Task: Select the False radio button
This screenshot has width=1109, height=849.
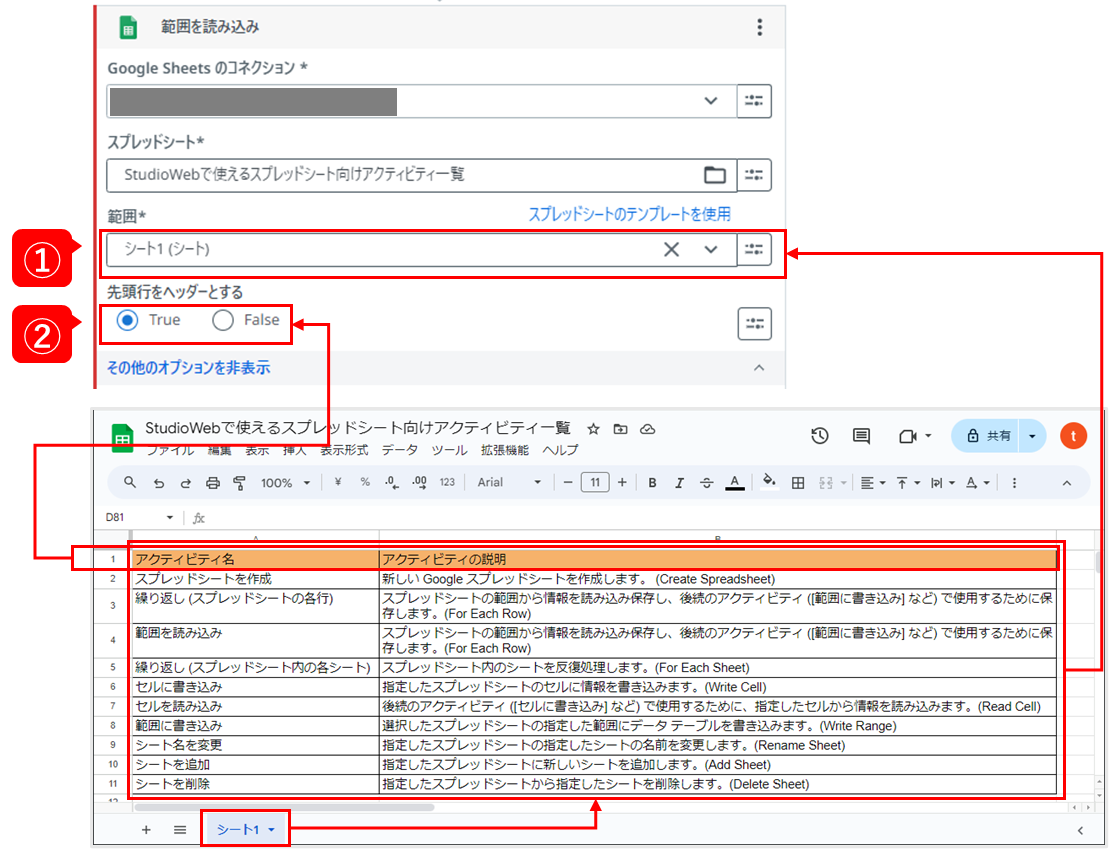Action: 223,320
